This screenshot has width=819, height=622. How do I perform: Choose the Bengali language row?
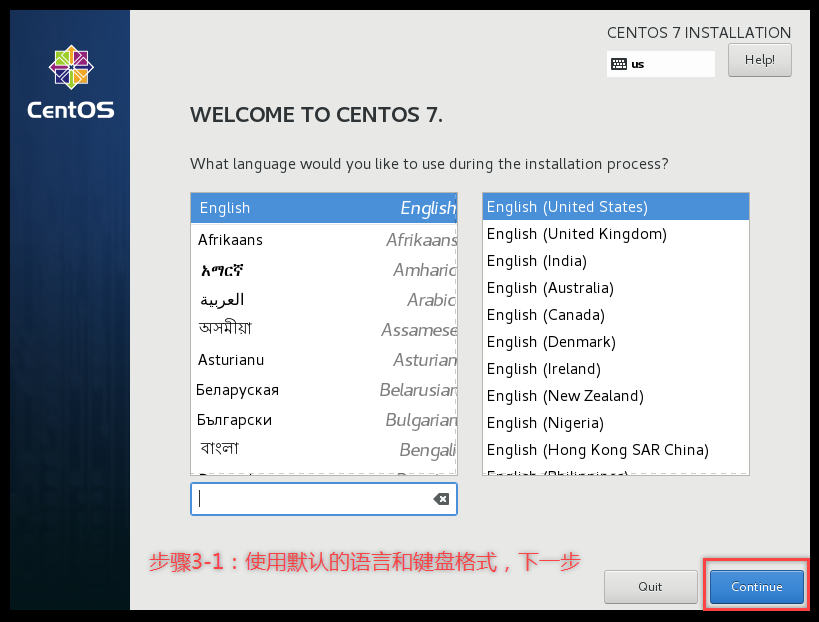[x=324, y=450]
